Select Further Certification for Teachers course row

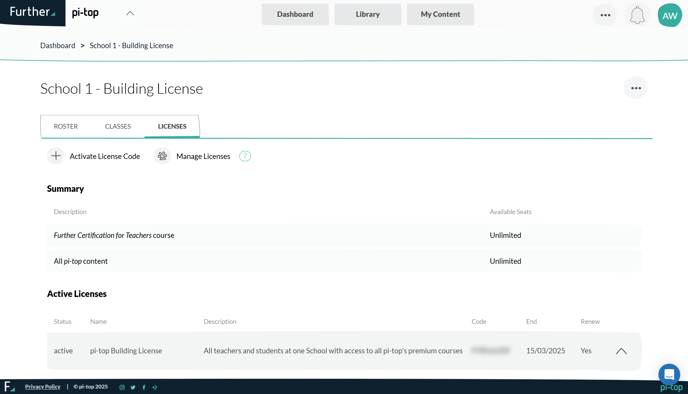[x=344, y=235]
